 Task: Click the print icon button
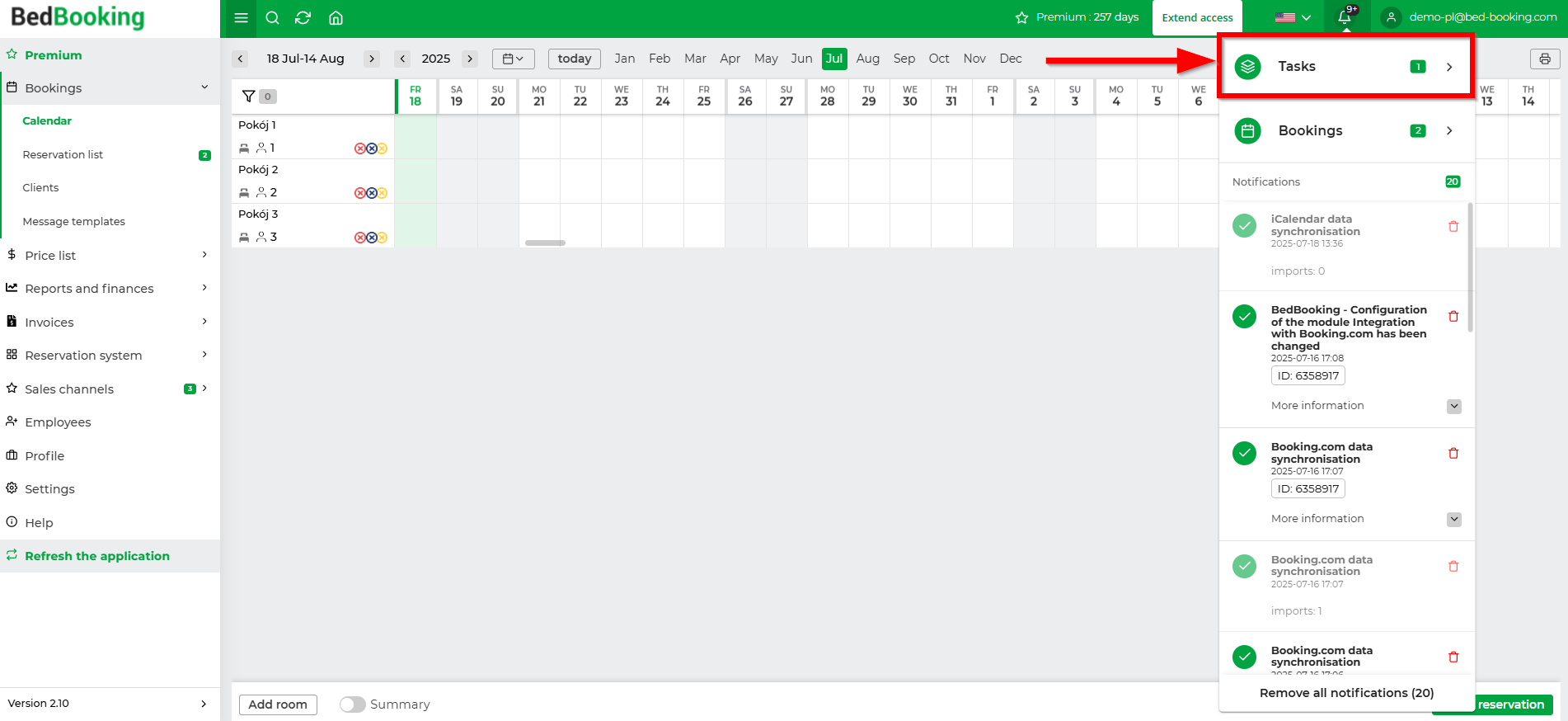point(1545,59)
